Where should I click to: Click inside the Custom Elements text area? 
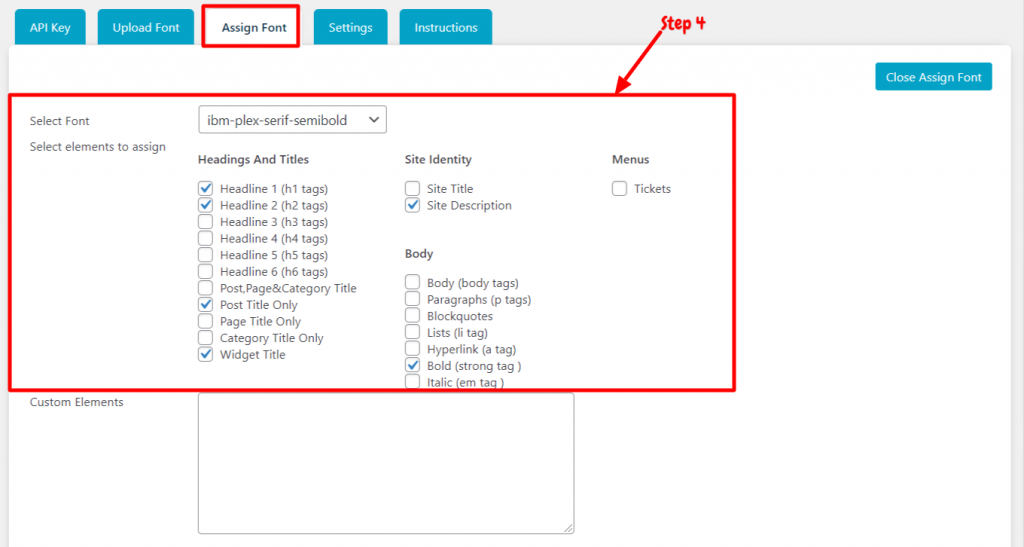coord(386,463)
